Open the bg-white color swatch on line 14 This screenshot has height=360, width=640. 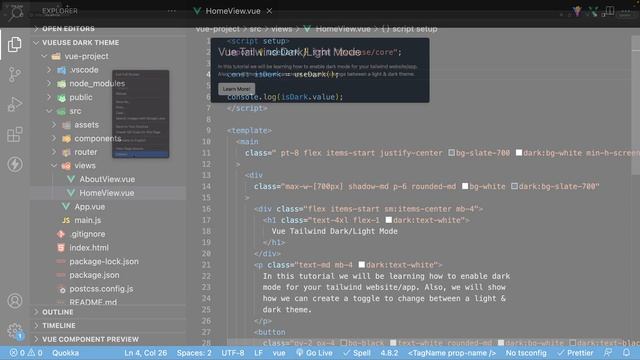pyautogui.click(x=465, y=186)
